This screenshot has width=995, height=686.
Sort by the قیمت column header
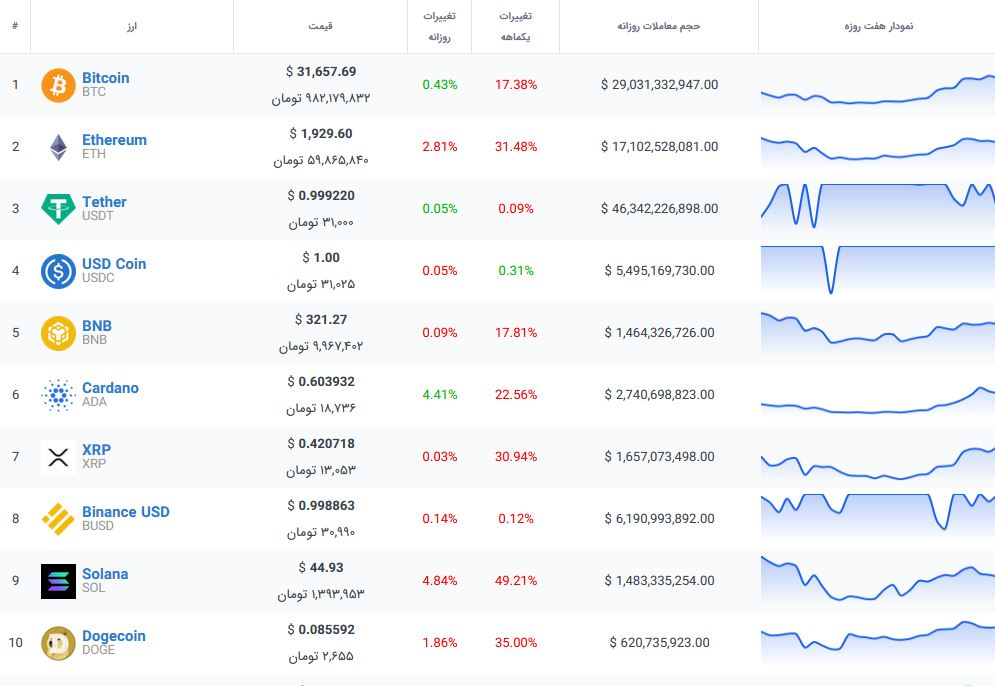click(x=320, y=26)
